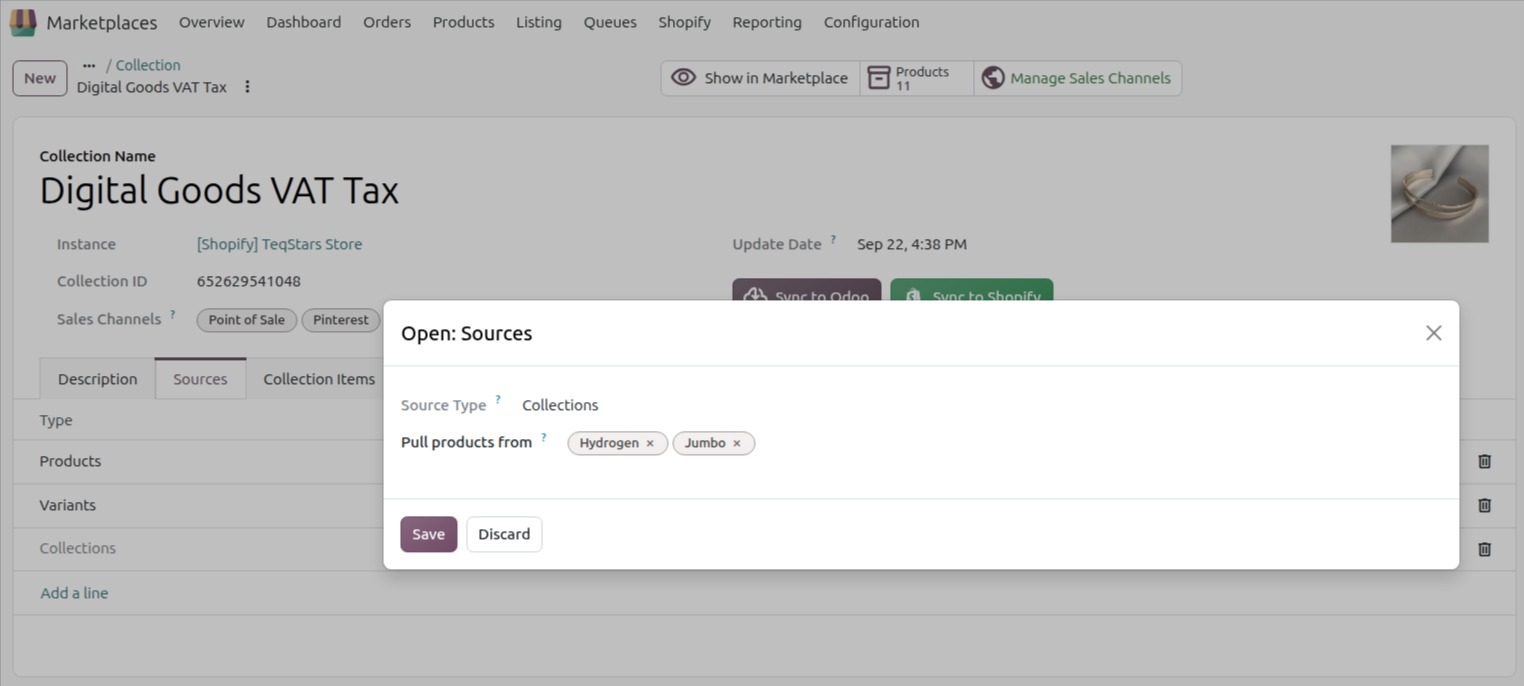Open the Reporting menu
Viewport: 1524px width, 686px height.
pyautogui.click(x=767, y=22)
